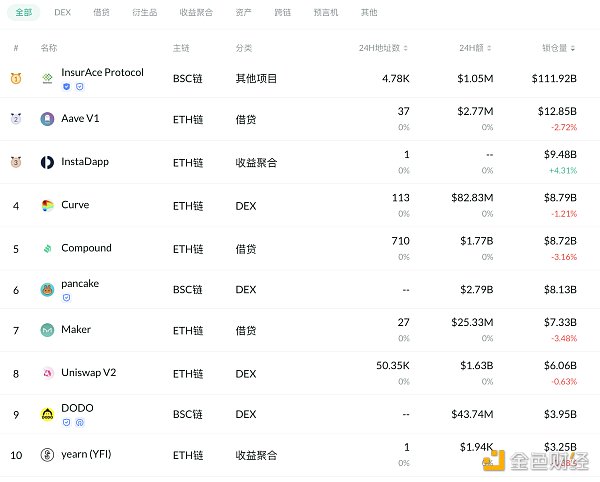Open the pancake project

(x=80, y=283)
